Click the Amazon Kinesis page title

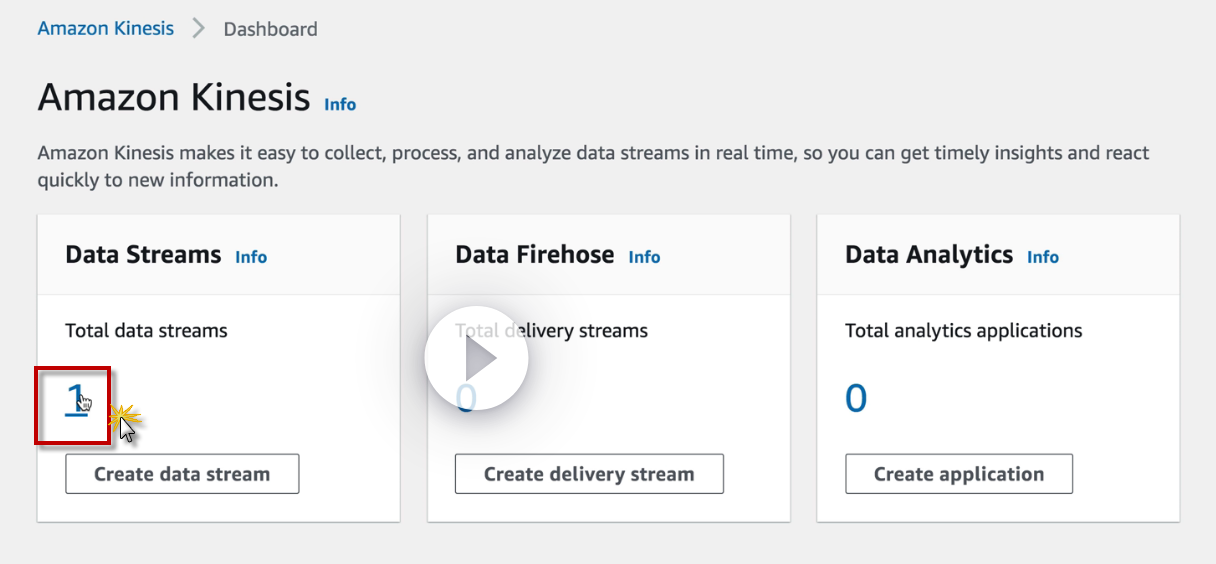pyautogui.click(x=174, y=98)
